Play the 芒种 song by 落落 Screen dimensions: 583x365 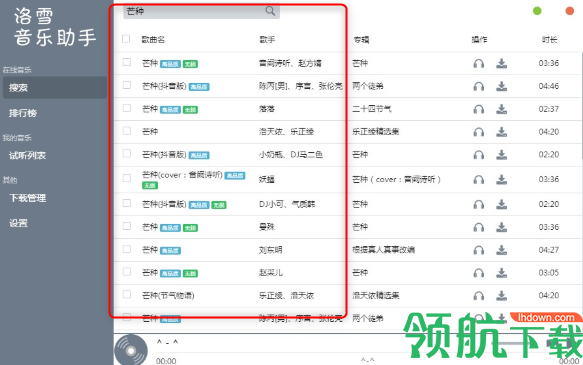[479, 109]
